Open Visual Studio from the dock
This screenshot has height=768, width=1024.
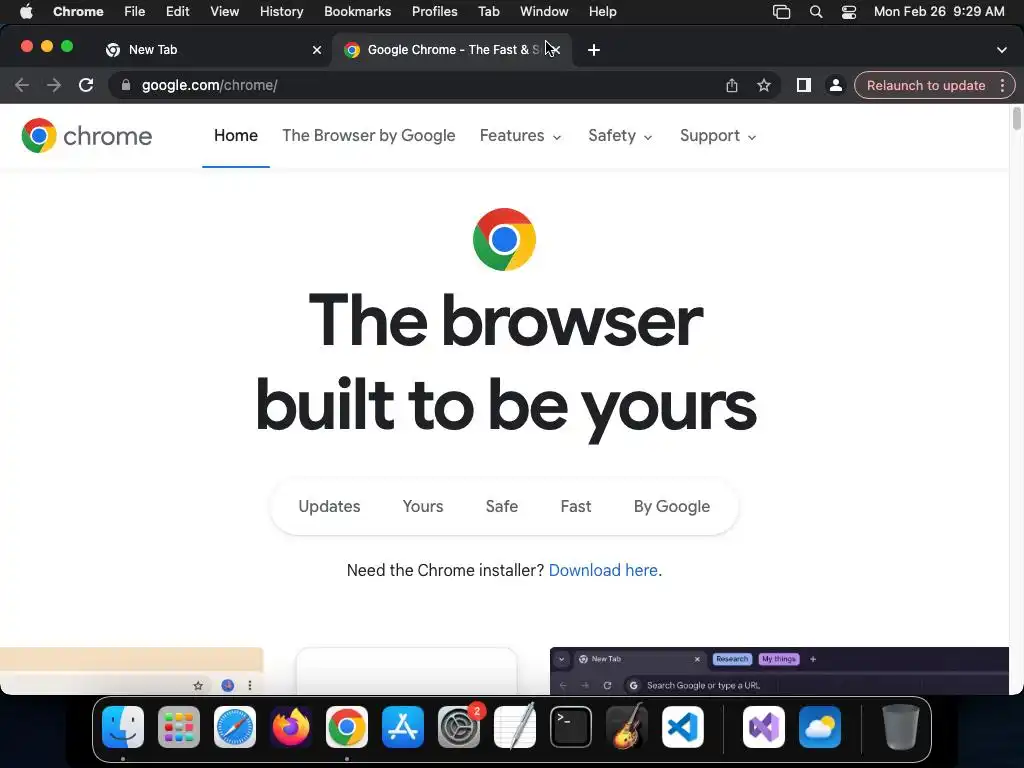click(764, 727)
